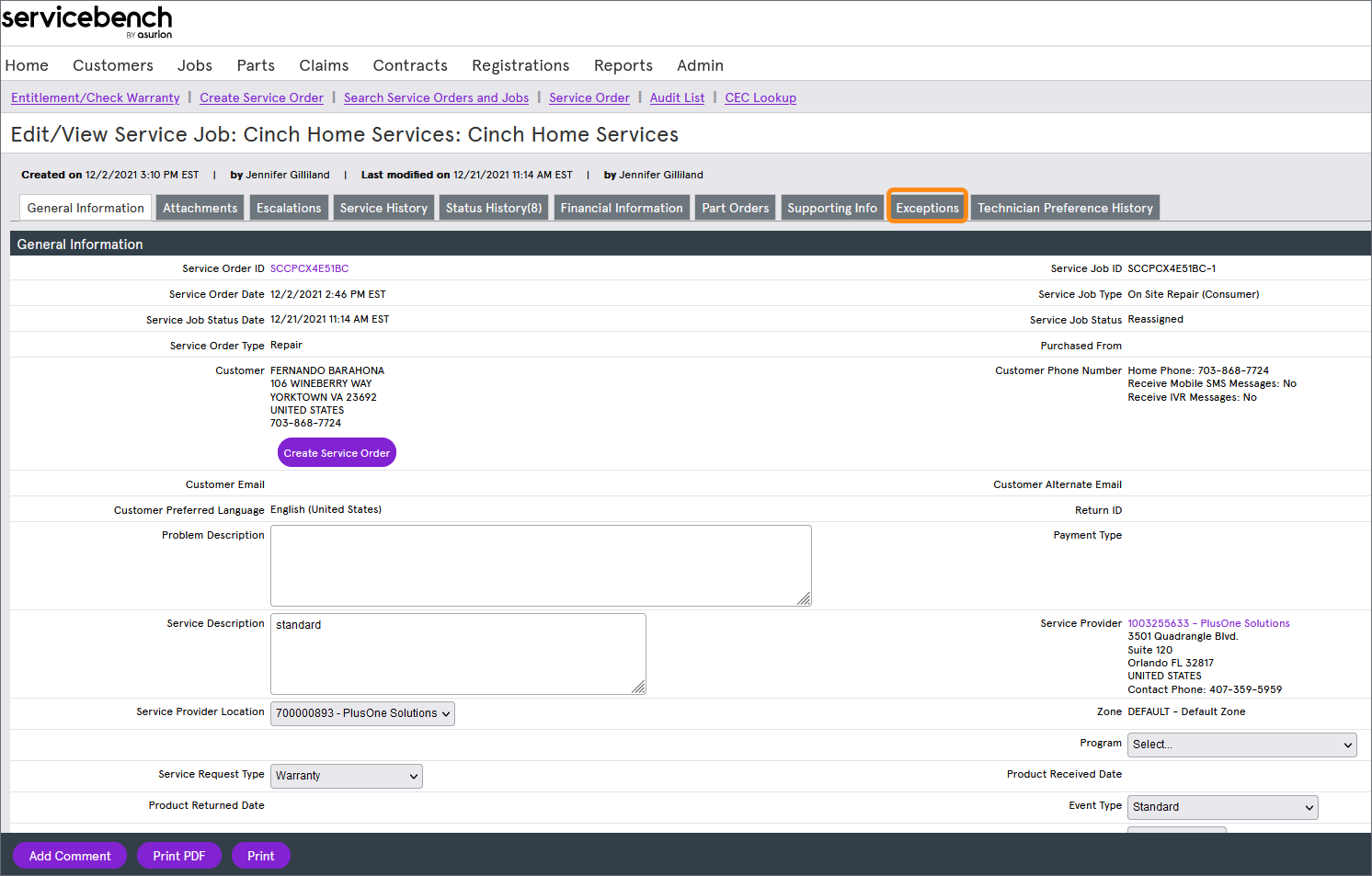The height and width of the screenshot is (876, 1372).
Task: Open the Contracts menu
Action: click(410, 65)
